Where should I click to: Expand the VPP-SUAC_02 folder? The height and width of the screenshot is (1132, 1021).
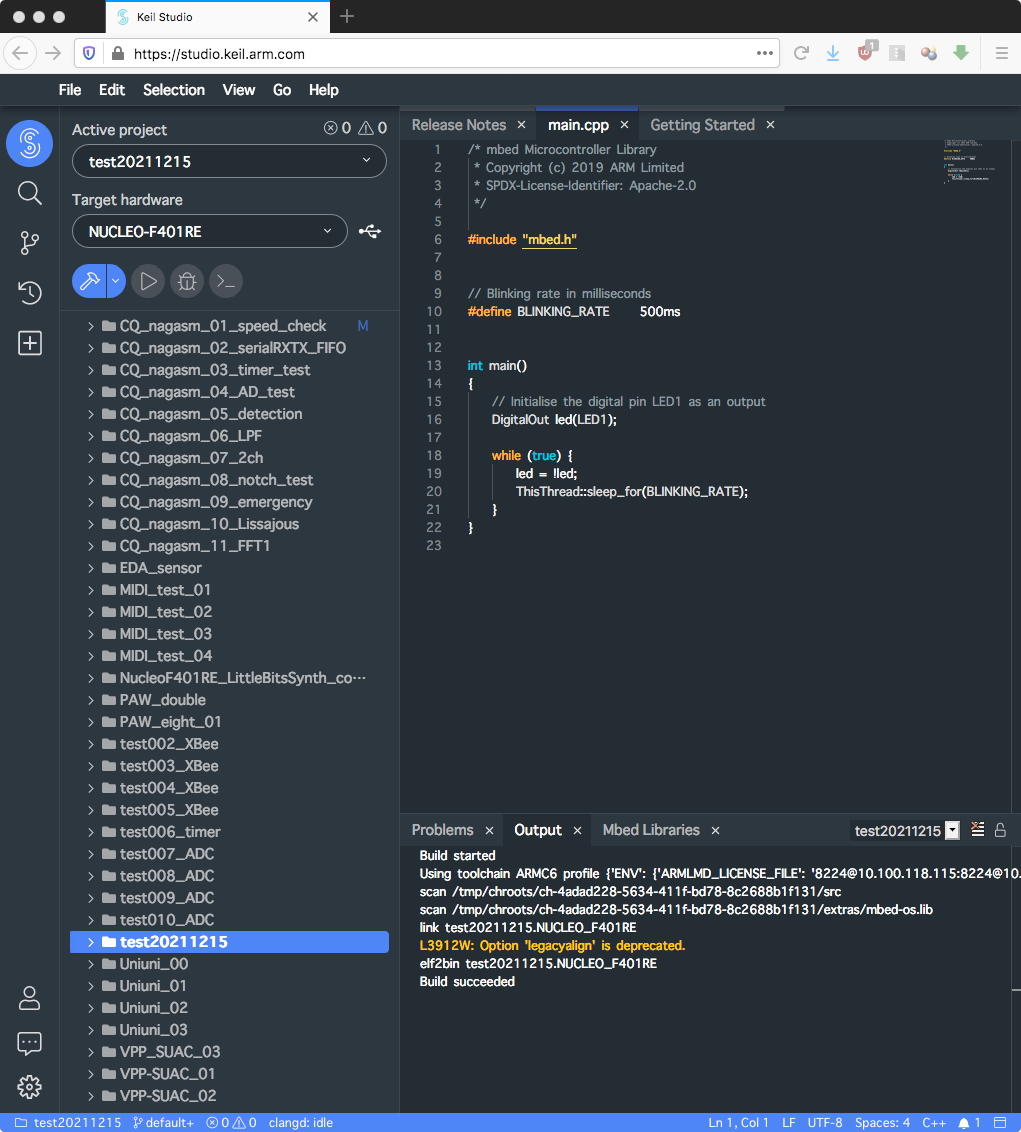[x=90, y=1096]
